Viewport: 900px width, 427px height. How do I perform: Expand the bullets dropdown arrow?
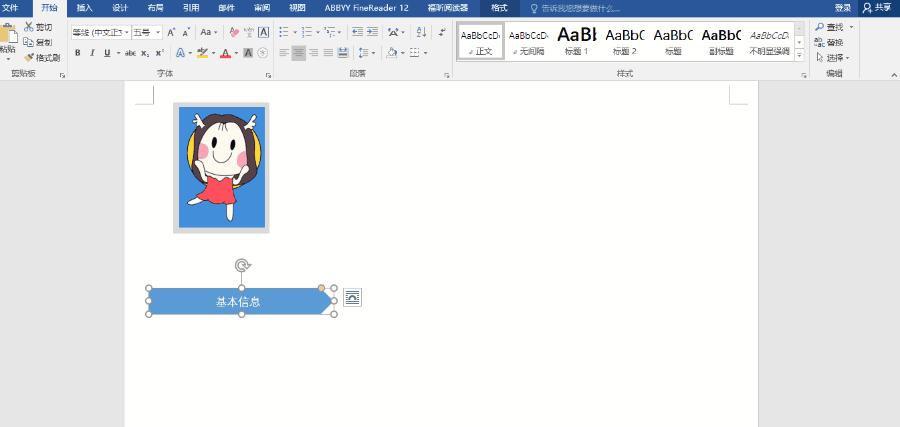[295, 33]
